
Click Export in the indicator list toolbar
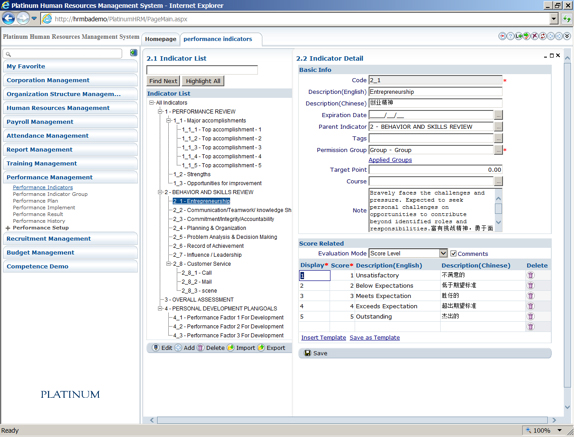click(271, 348)
